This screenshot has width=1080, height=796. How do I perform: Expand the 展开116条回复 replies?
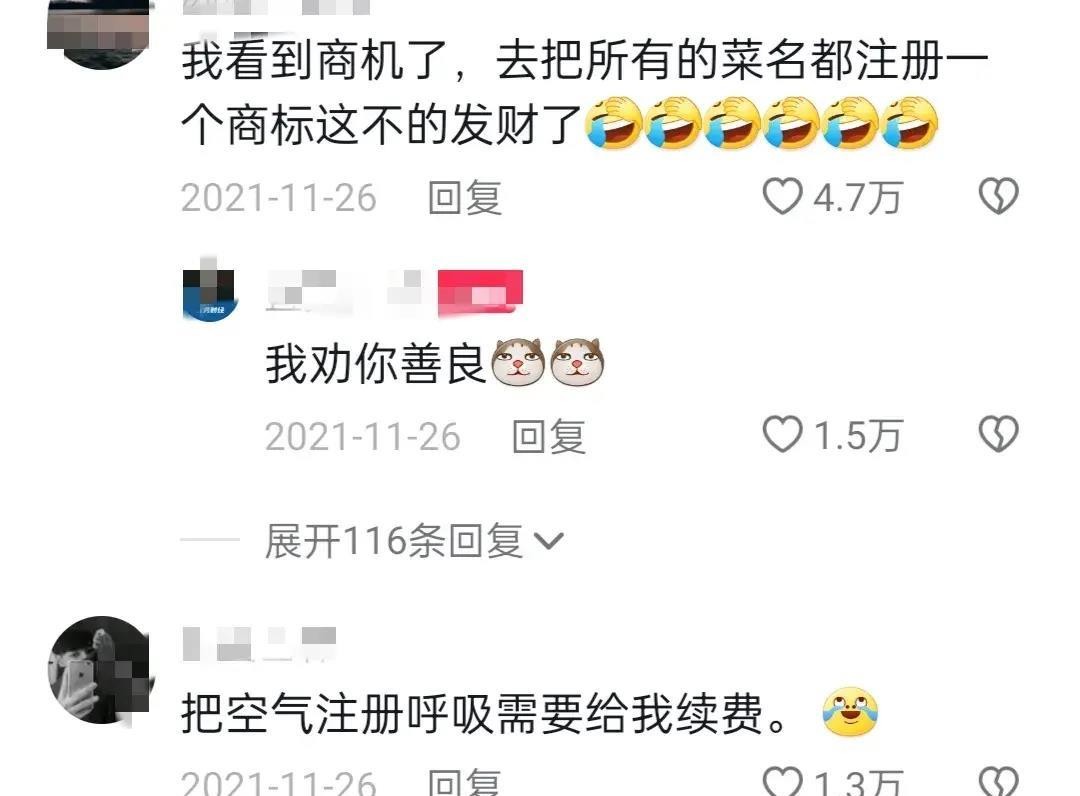pyautogui.click(x=413, y=541)
